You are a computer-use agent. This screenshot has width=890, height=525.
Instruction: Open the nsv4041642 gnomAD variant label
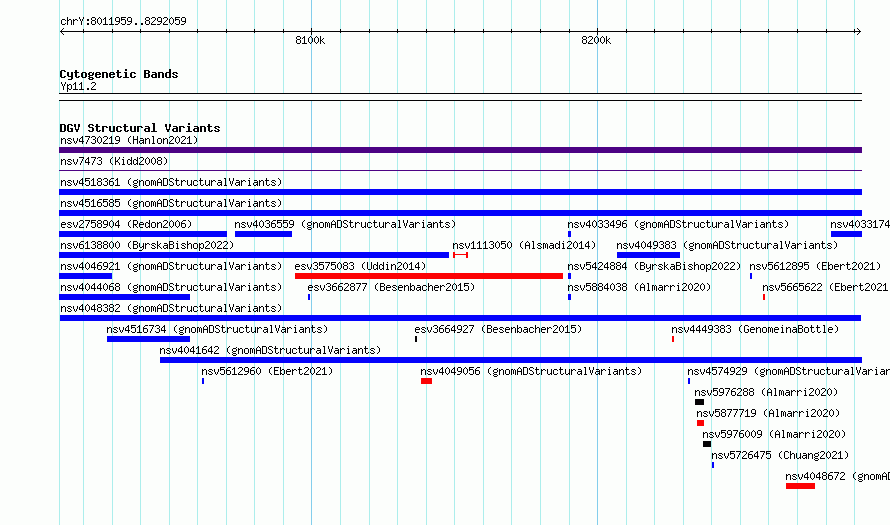coord(270,350)
